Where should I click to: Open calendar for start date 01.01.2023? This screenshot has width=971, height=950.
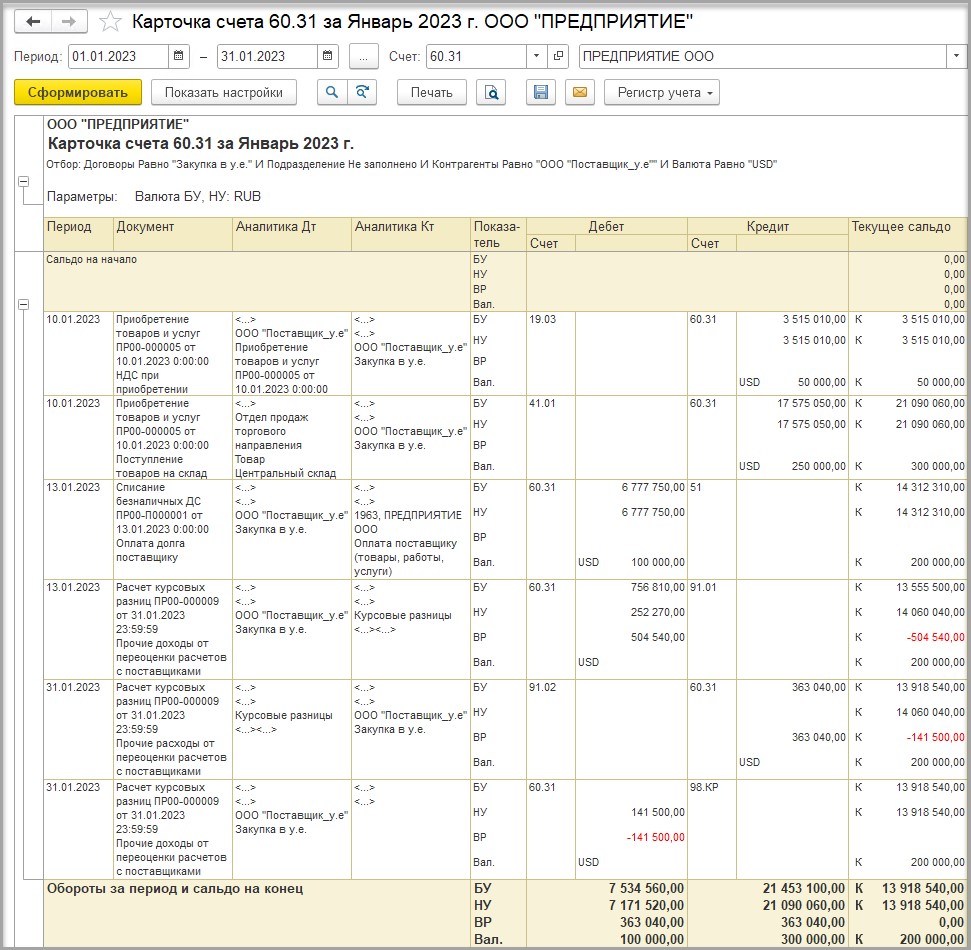click(178, 56)
